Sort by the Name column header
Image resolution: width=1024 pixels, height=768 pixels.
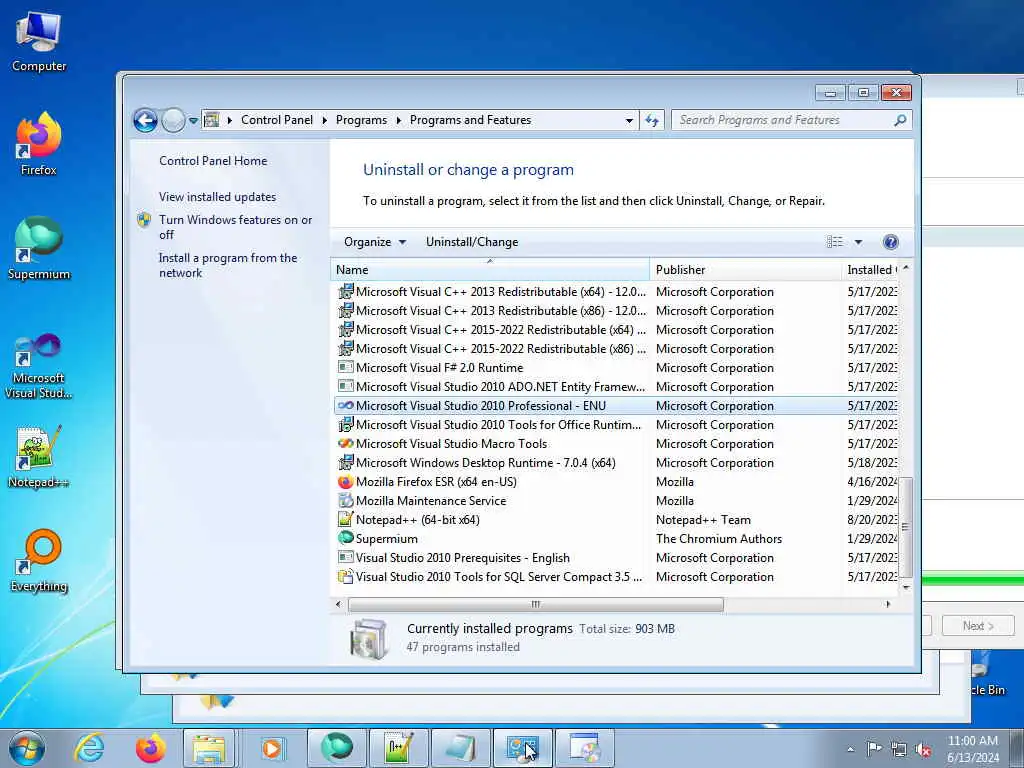(x=490, y=270)
